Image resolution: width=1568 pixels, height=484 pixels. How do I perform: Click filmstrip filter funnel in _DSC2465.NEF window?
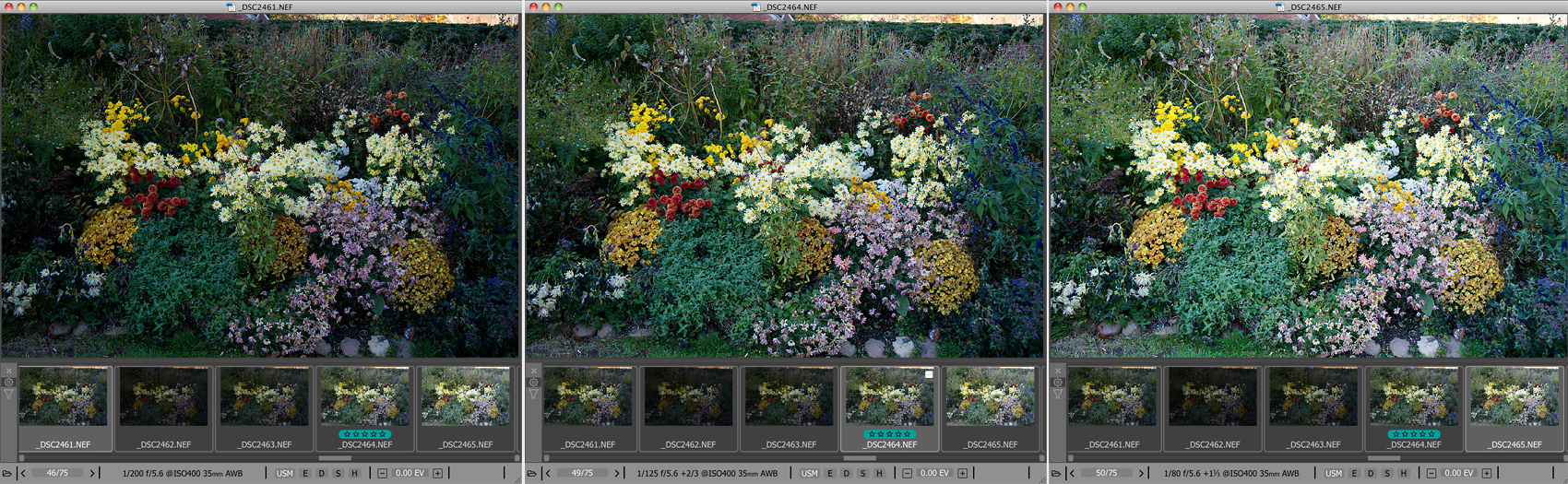tap(1058, 394)
